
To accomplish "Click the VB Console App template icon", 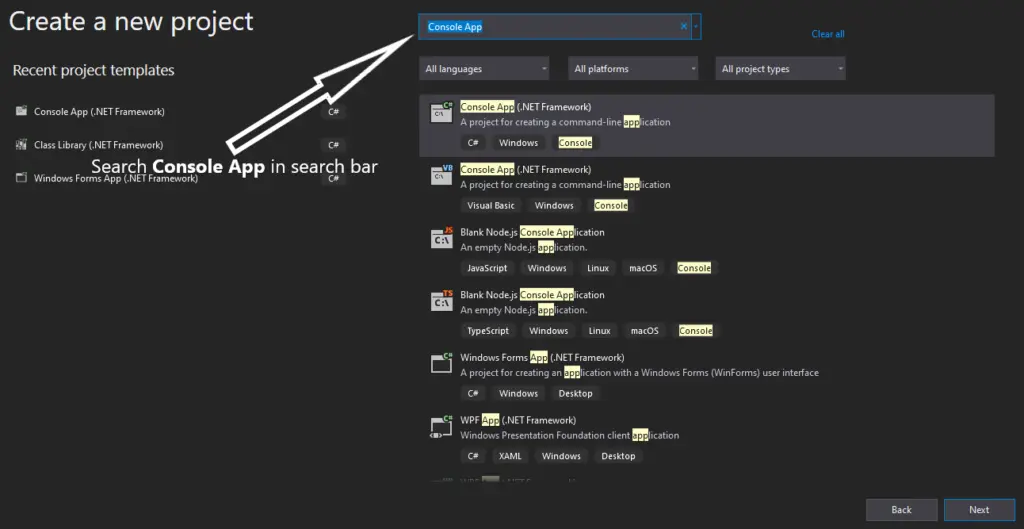I will (x=441, y=175).
